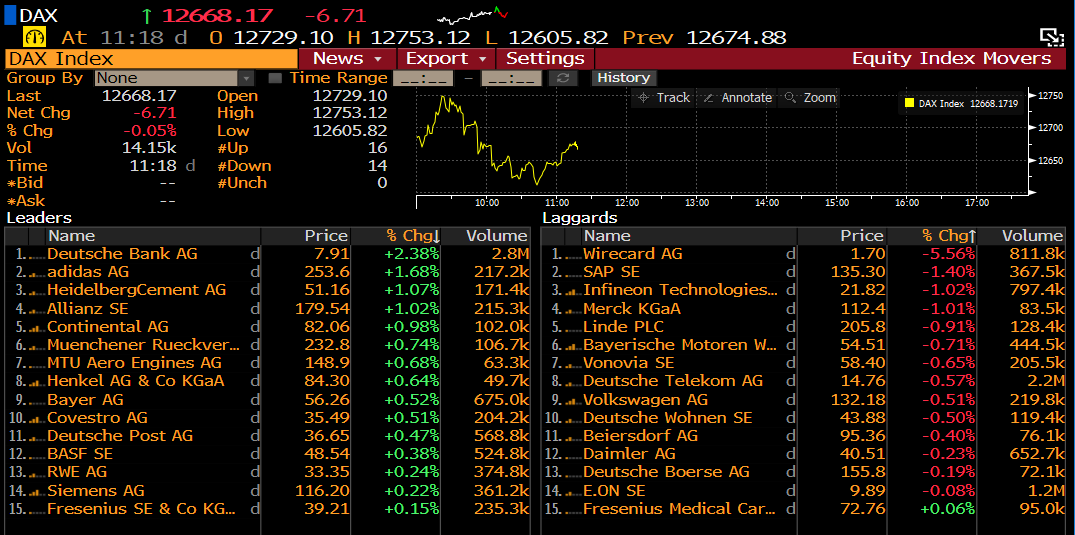Click the small bar icon beside adidas AG
The image size is (1075, 535).
38,273
